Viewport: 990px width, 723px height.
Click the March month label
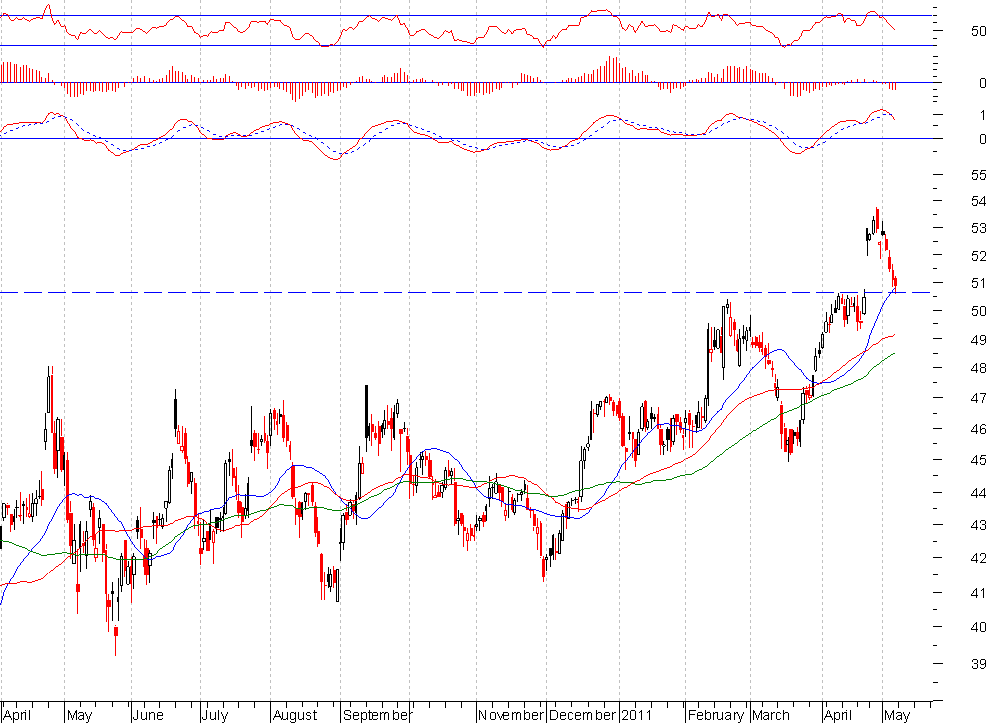(770, 715)
